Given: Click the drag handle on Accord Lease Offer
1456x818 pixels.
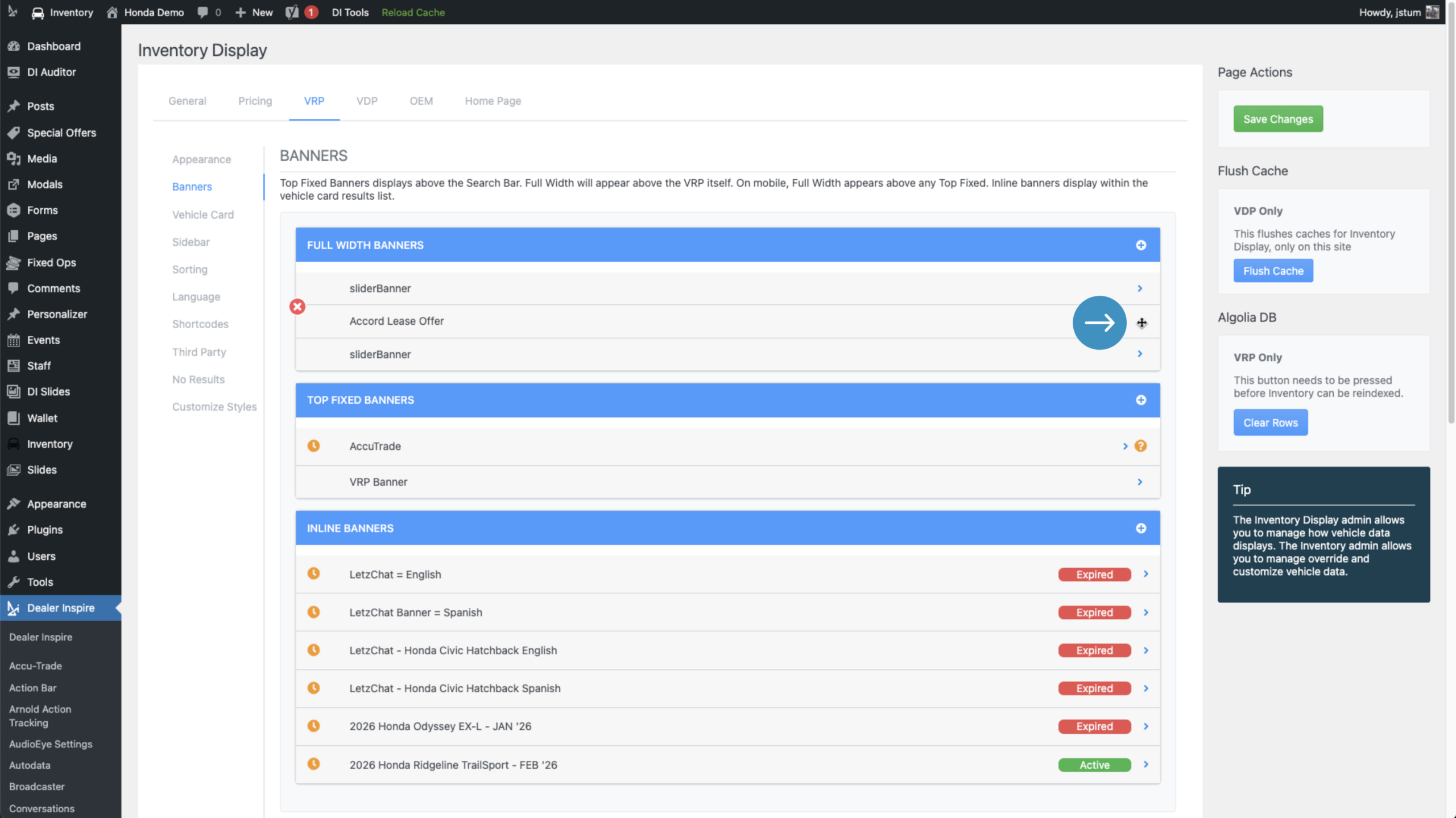Looking at the screenshot, I should (1141, 323).
